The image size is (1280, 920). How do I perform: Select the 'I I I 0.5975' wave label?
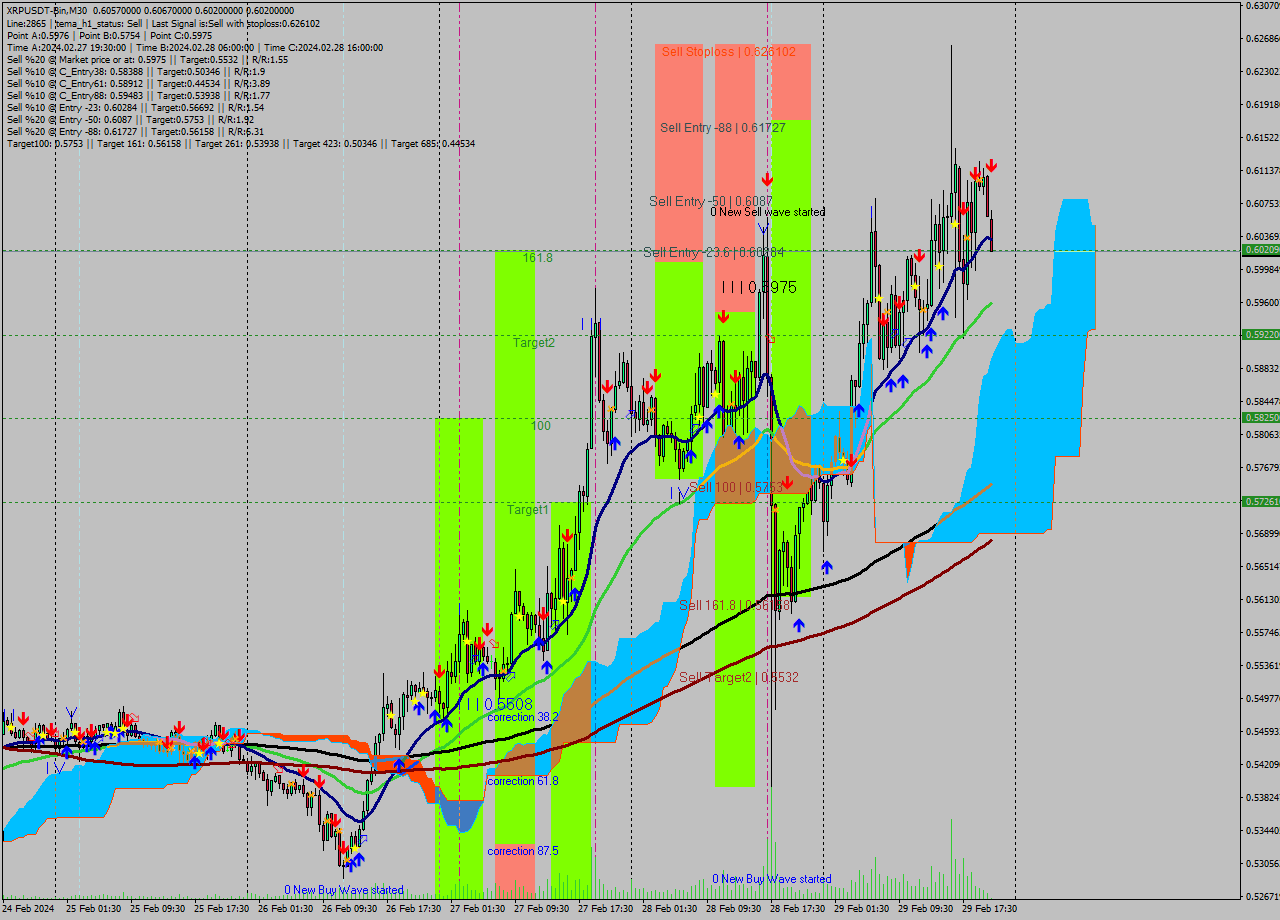(759, 287)
